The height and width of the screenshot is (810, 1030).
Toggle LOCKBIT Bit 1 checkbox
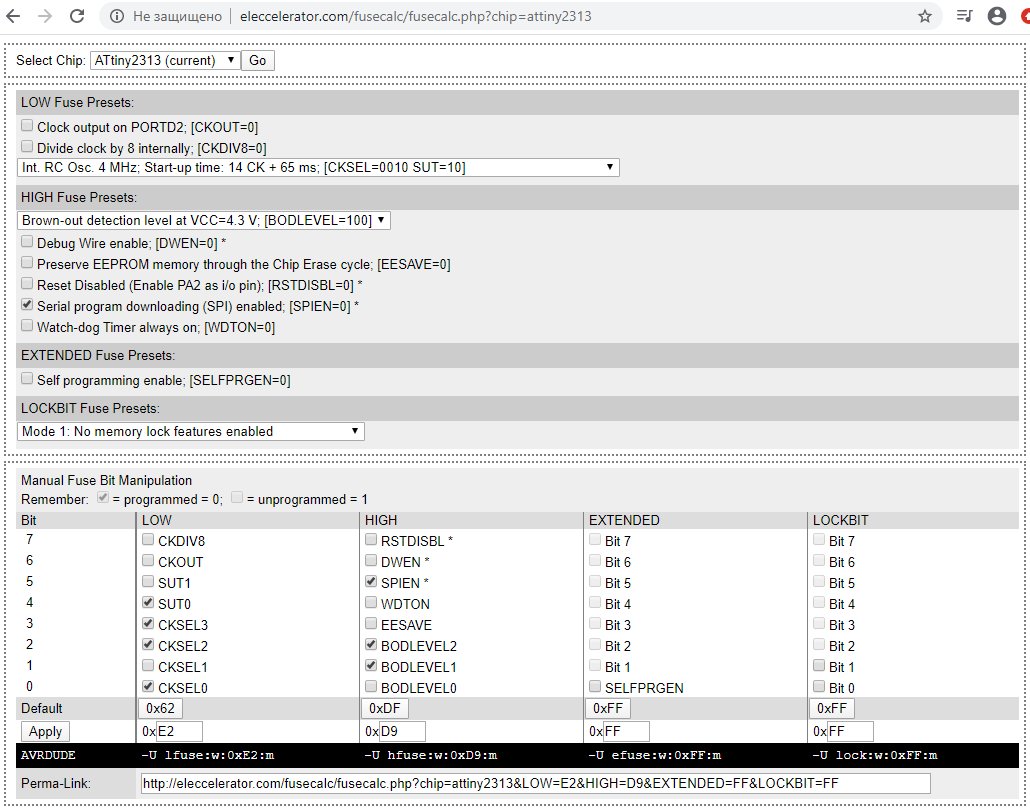[x=819, y=665]
